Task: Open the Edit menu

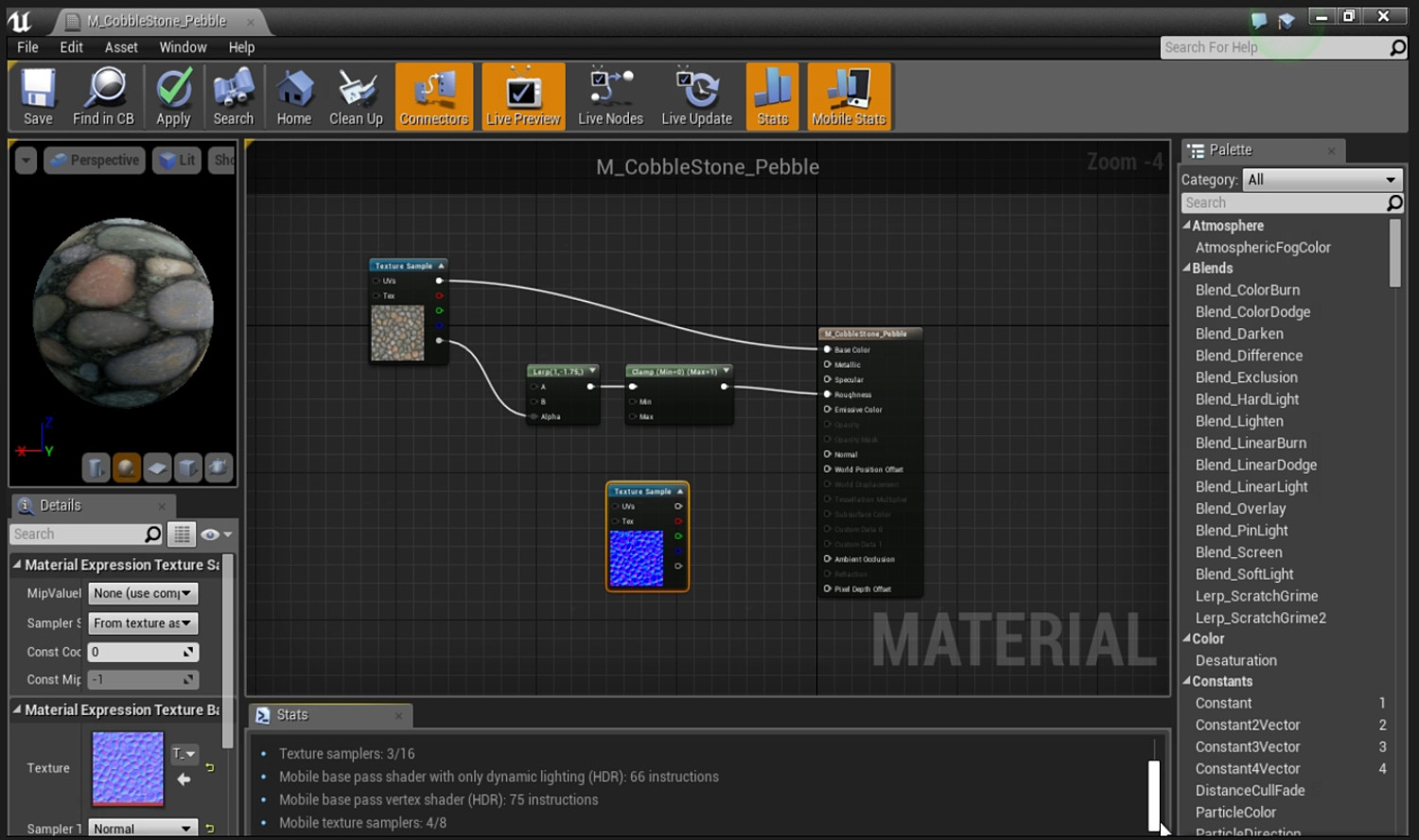Action: [x=72, y=47]
